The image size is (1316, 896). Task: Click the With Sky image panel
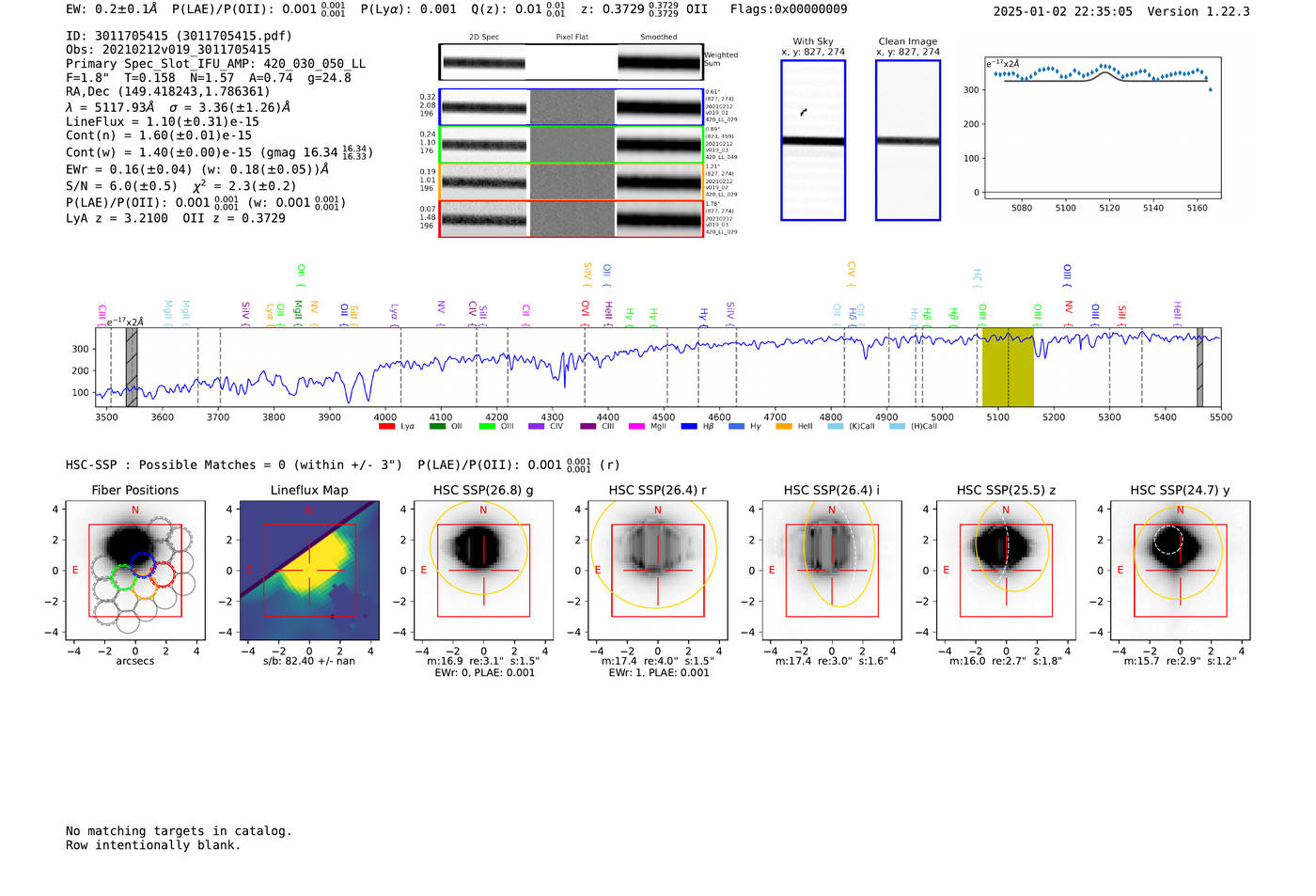813,140
